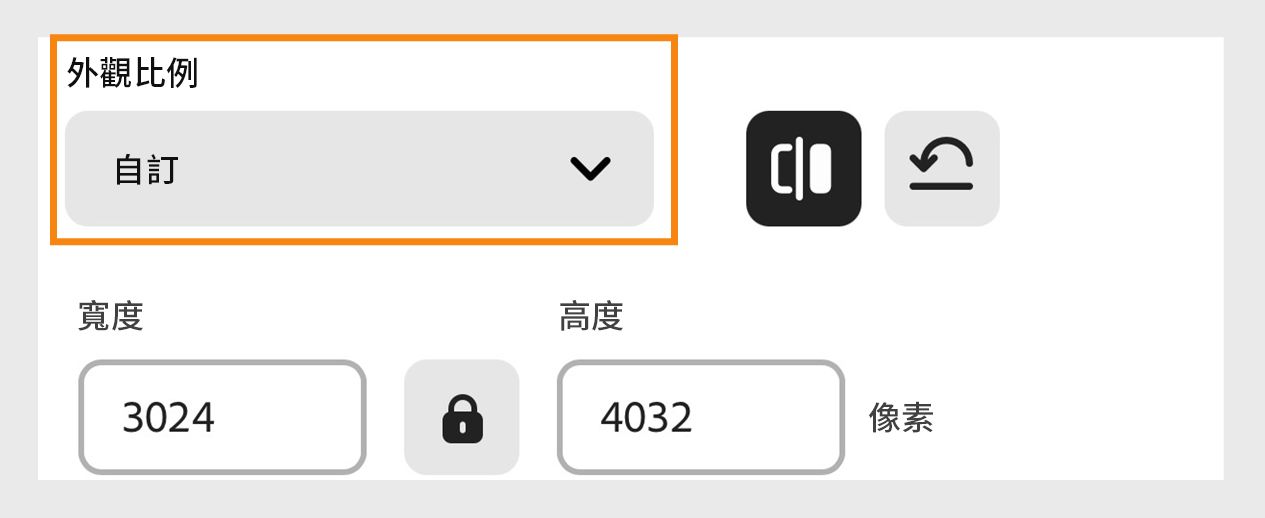Click the 自訂 text in the dropdown

point(146,169)
